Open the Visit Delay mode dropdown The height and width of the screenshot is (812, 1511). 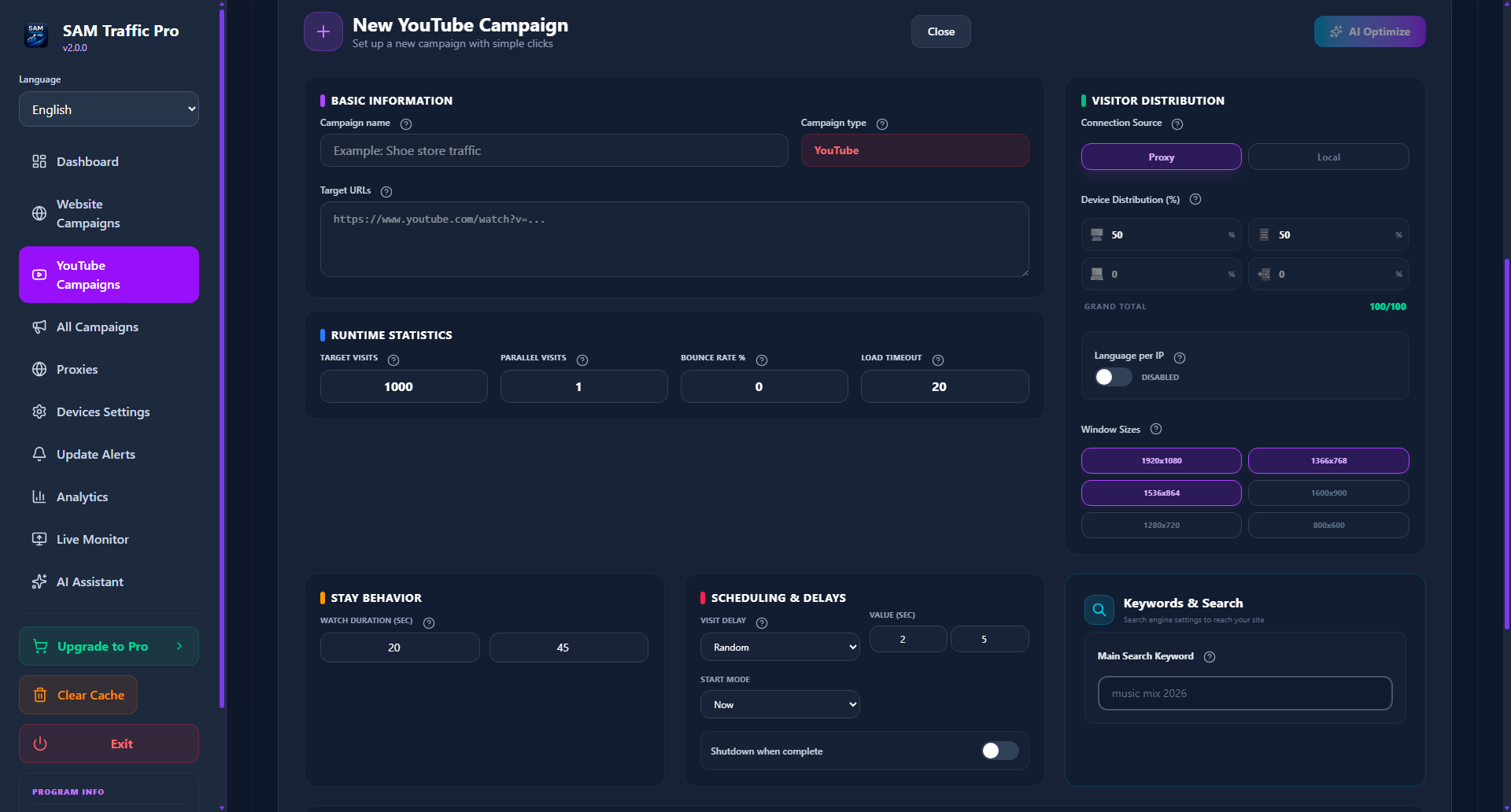coord(779,646)
